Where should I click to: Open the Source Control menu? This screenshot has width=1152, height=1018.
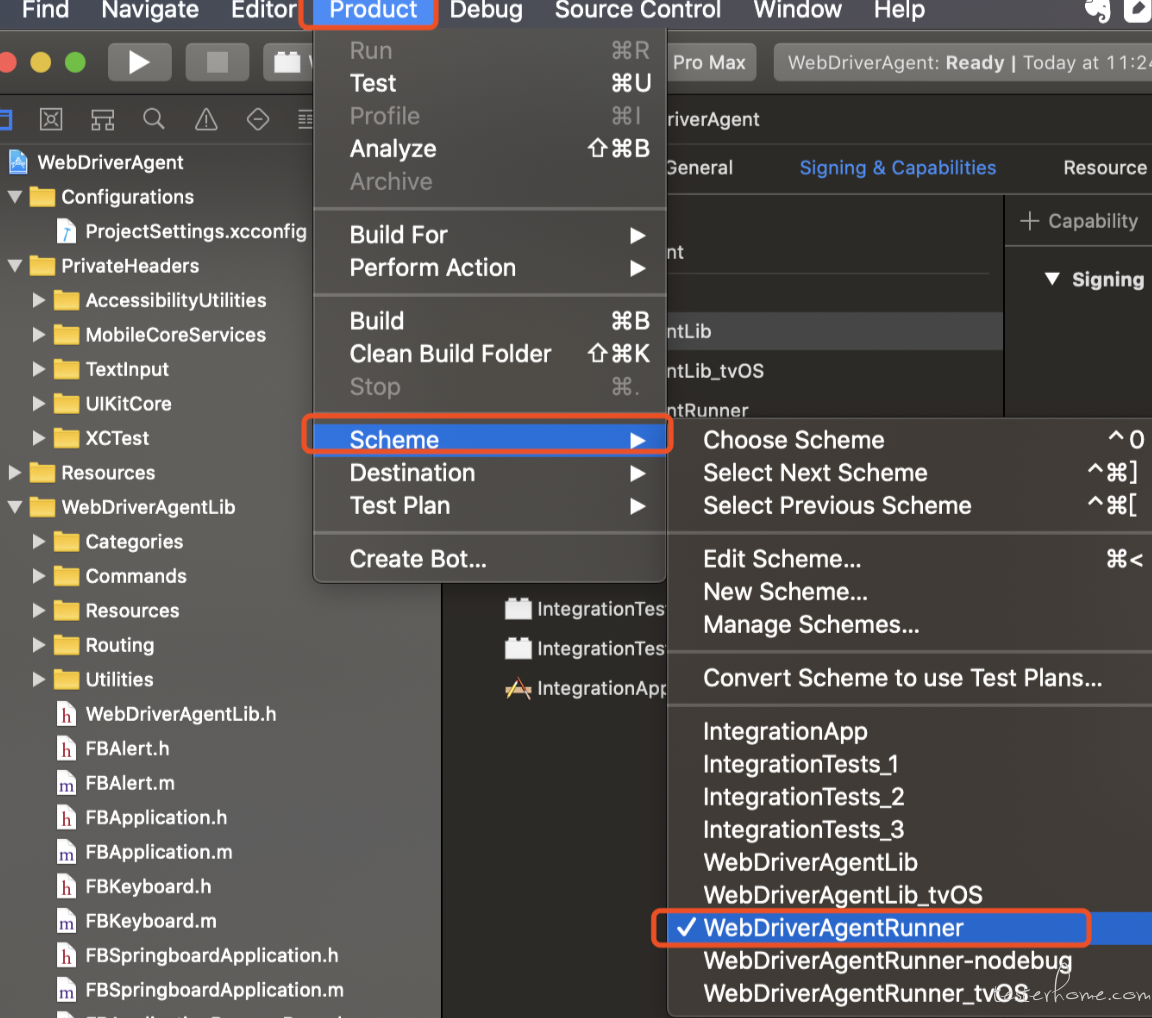point(638,10)
